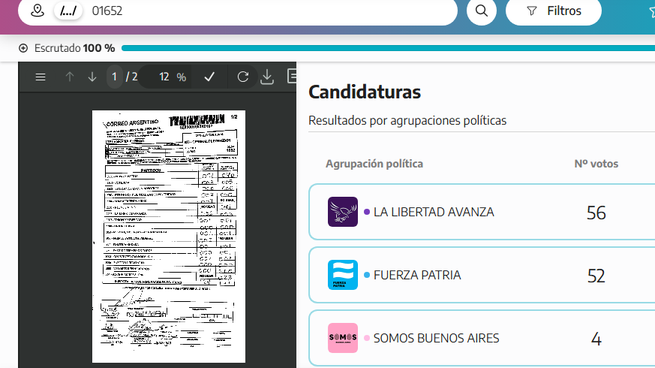This screenshot has height=368, width=655.
Task: Click the Fuerza Patria flag logo
Action: point(343,275)
